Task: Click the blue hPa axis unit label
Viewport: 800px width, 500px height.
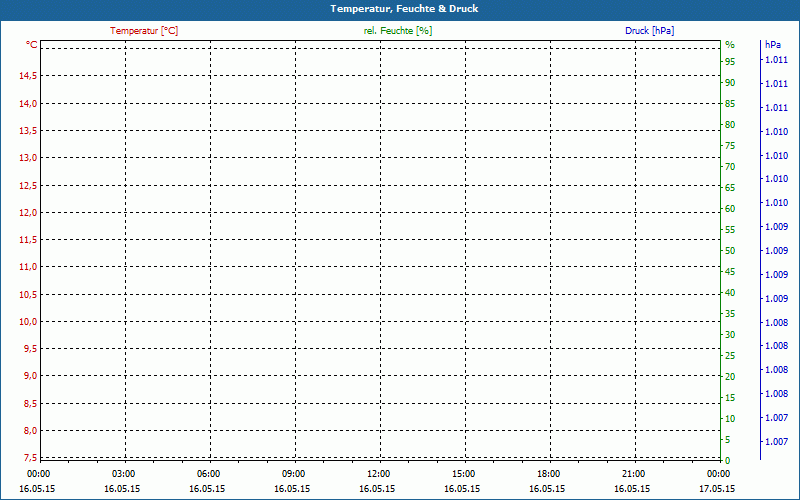Action: click(x=773, y=45)
